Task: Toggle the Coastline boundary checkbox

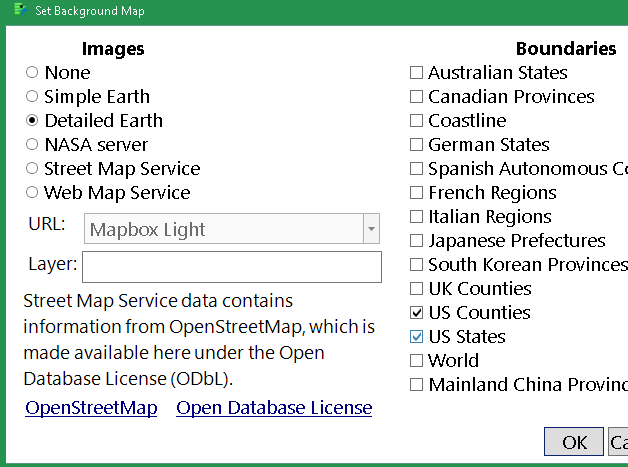Action: pyautogui.click(x=416, y=121)
